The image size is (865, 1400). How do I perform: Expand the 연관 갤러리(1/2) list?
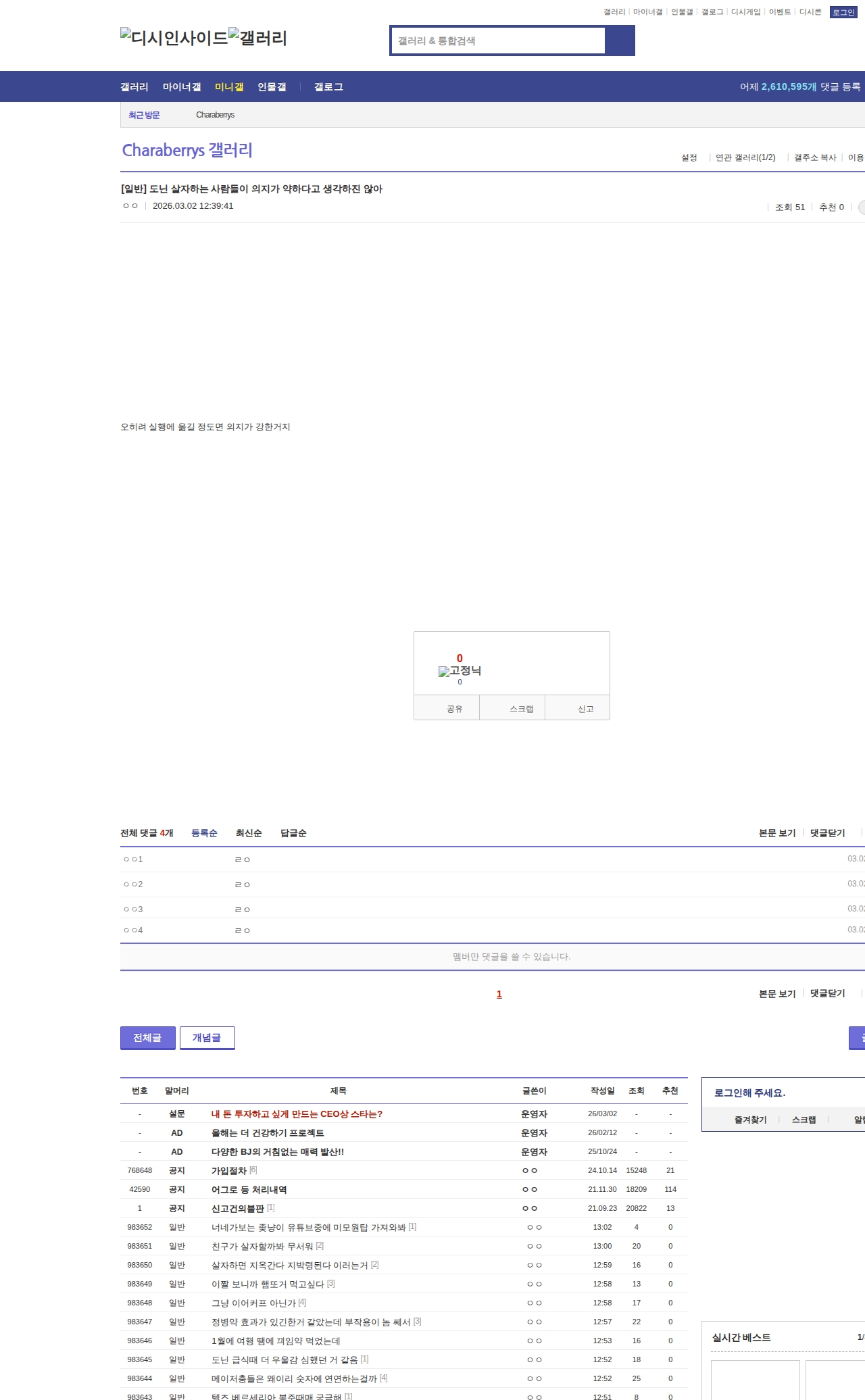[x=745, y=157]
